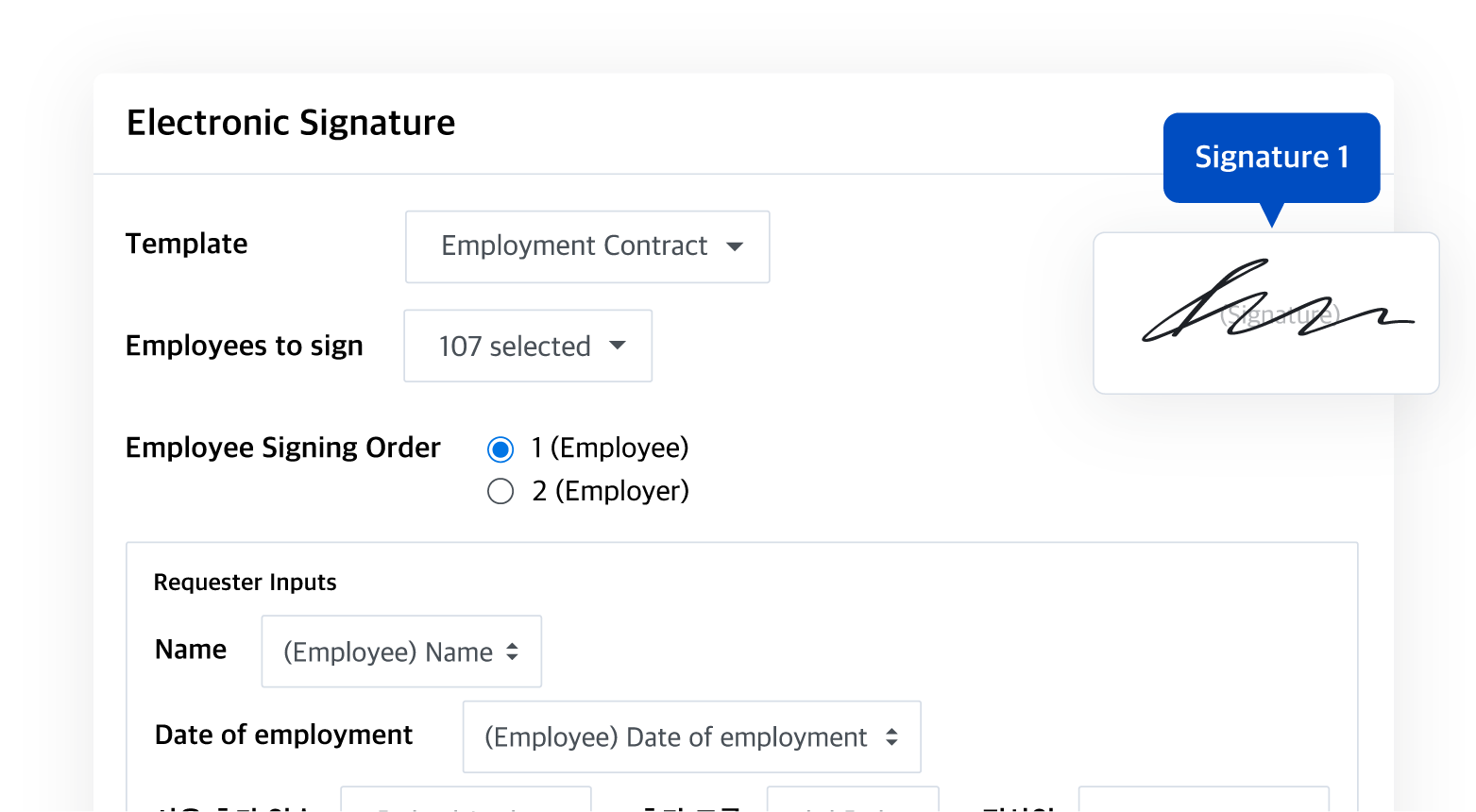
Task: Click the Employees to sign label
Action: point(245,346)
